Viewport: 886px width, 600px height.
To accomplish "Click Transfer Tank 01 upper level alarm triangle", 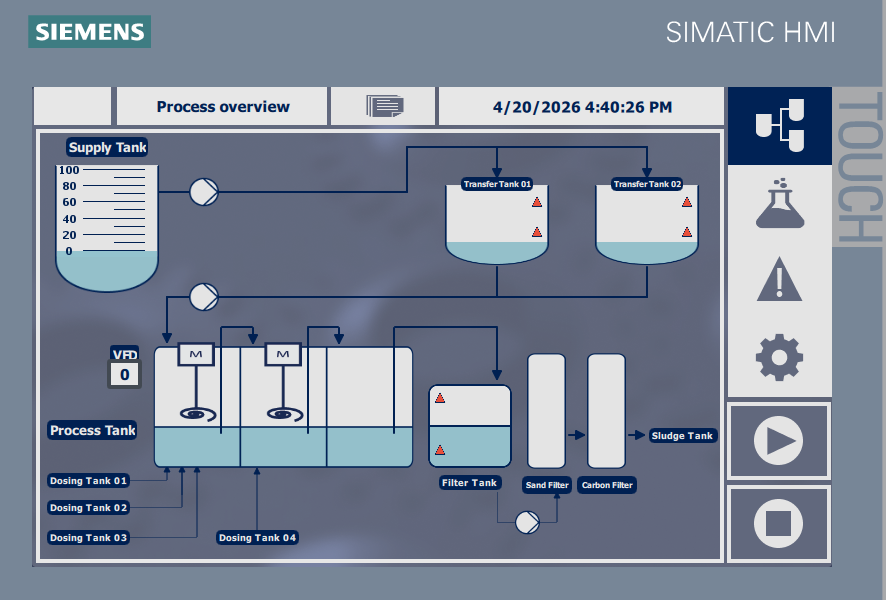I will 537,202.
